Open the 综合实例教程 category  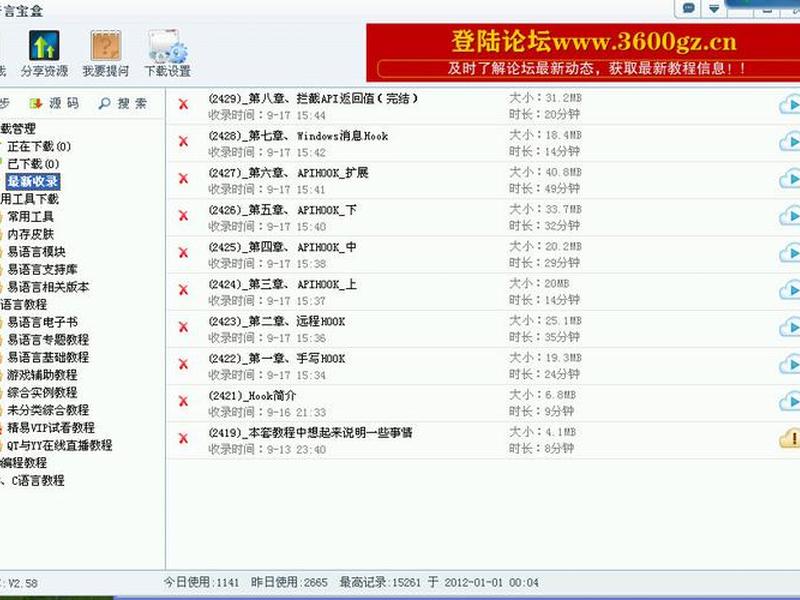coord(42,392)
